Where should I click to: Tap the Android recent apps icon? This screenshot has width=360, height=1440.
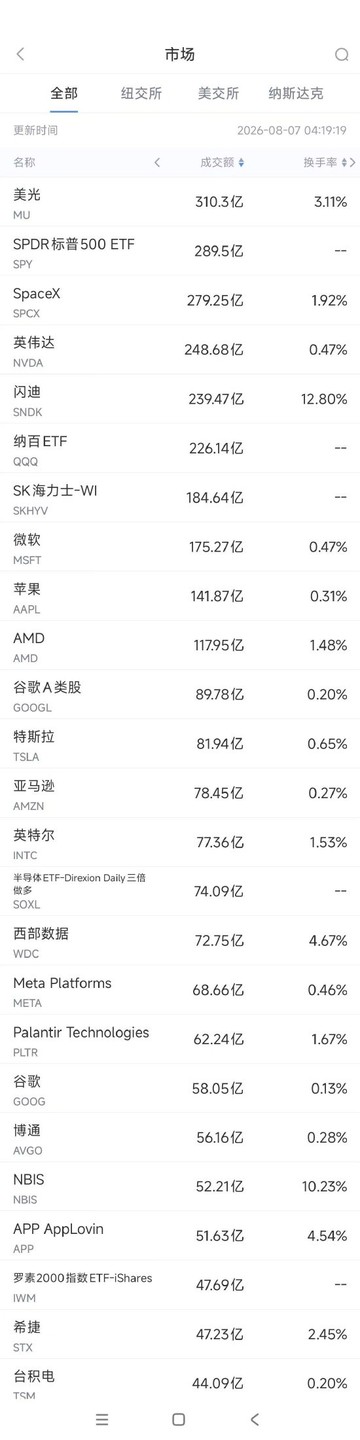pos(101,1419)
